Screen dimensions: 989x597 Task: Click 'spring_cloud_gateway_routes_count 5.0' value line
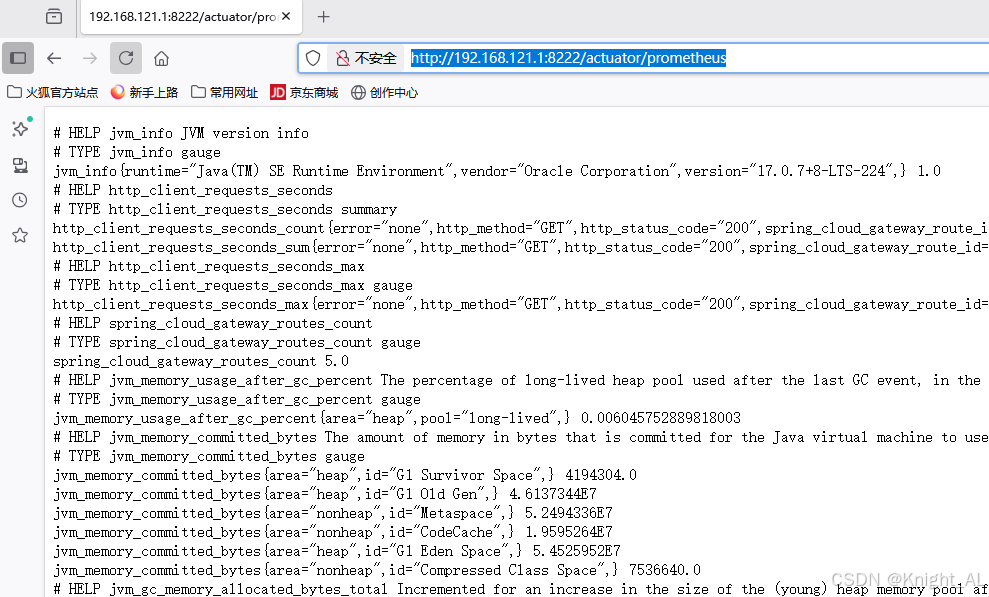[x=201, y=361]
